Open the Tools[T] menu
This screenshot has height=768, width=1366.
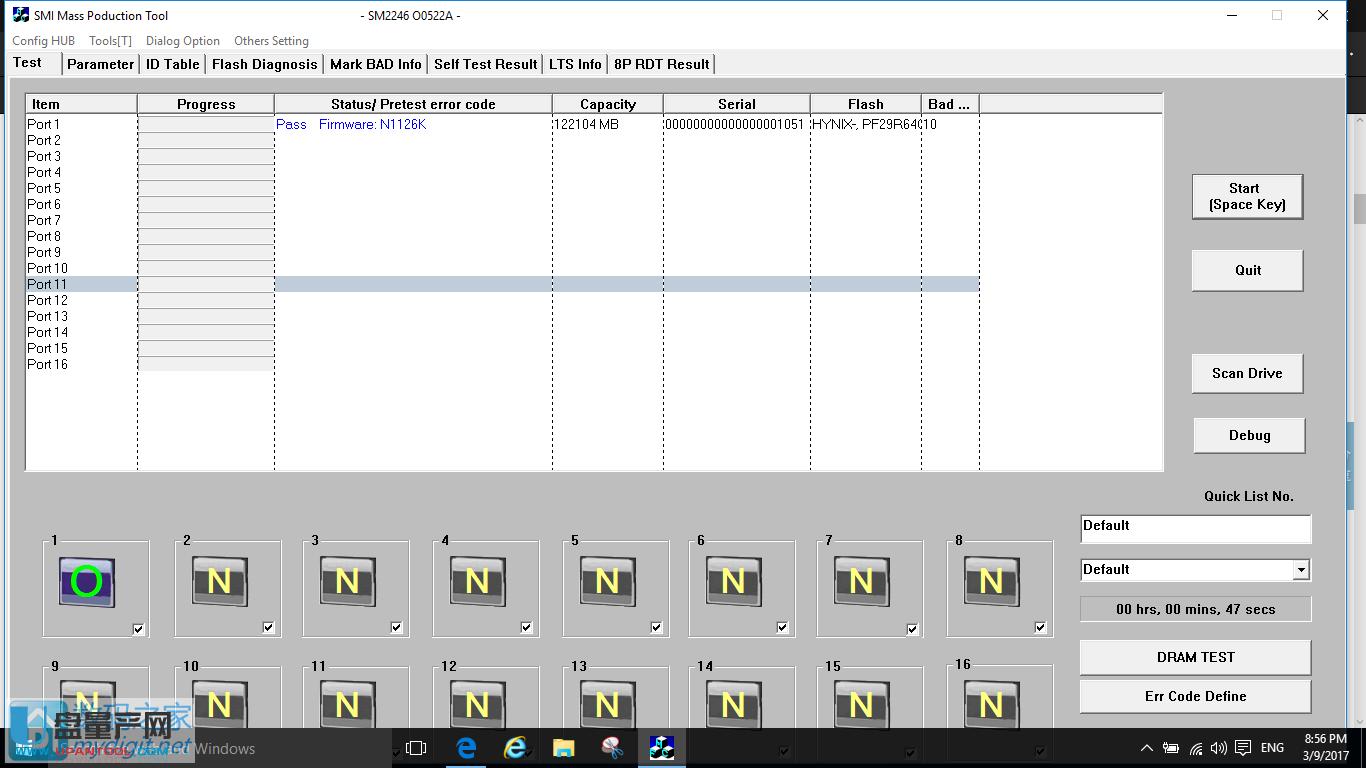pos(110,41)
